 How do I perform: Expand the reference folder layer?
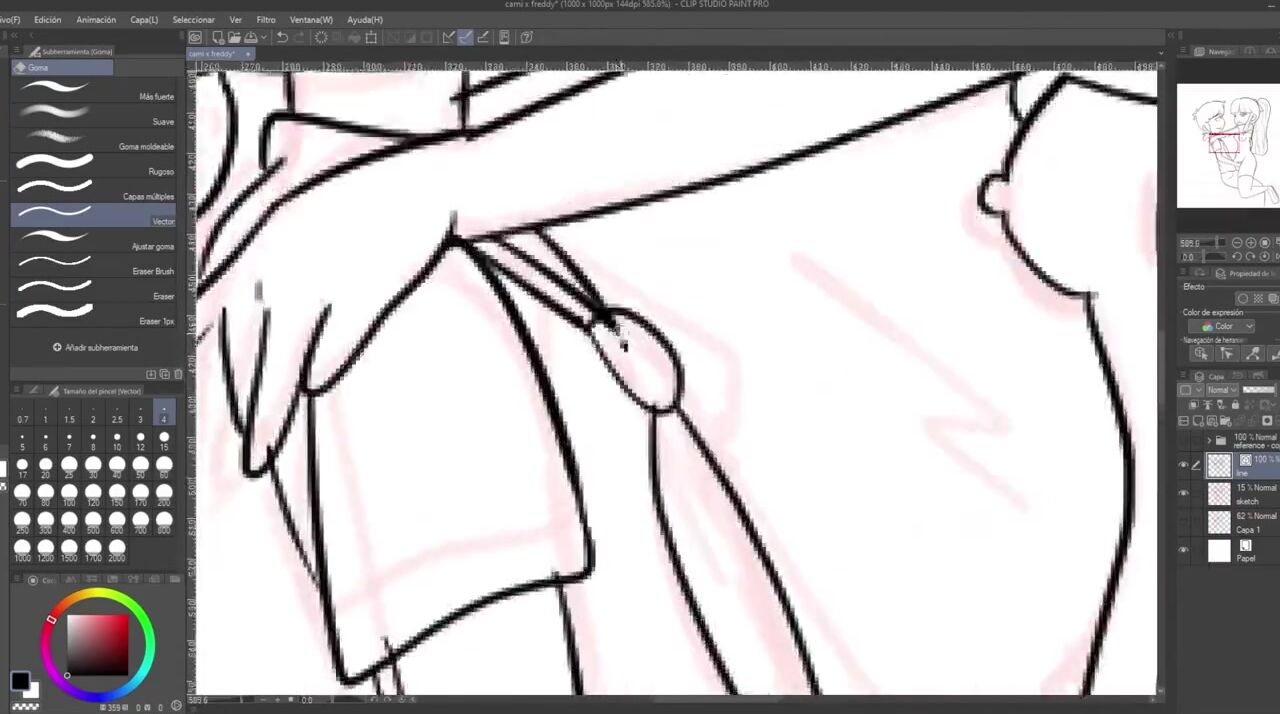pos(1208,440)
